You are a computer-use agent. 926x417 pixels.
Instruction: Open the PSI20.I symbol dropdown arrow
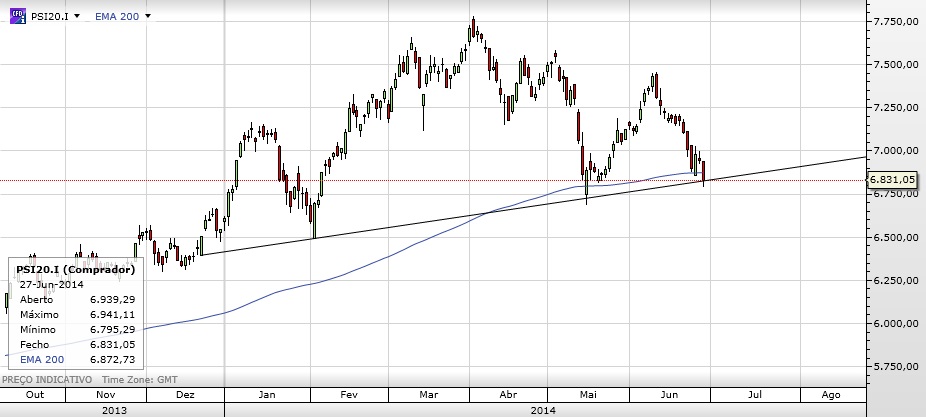click(77, 16)
